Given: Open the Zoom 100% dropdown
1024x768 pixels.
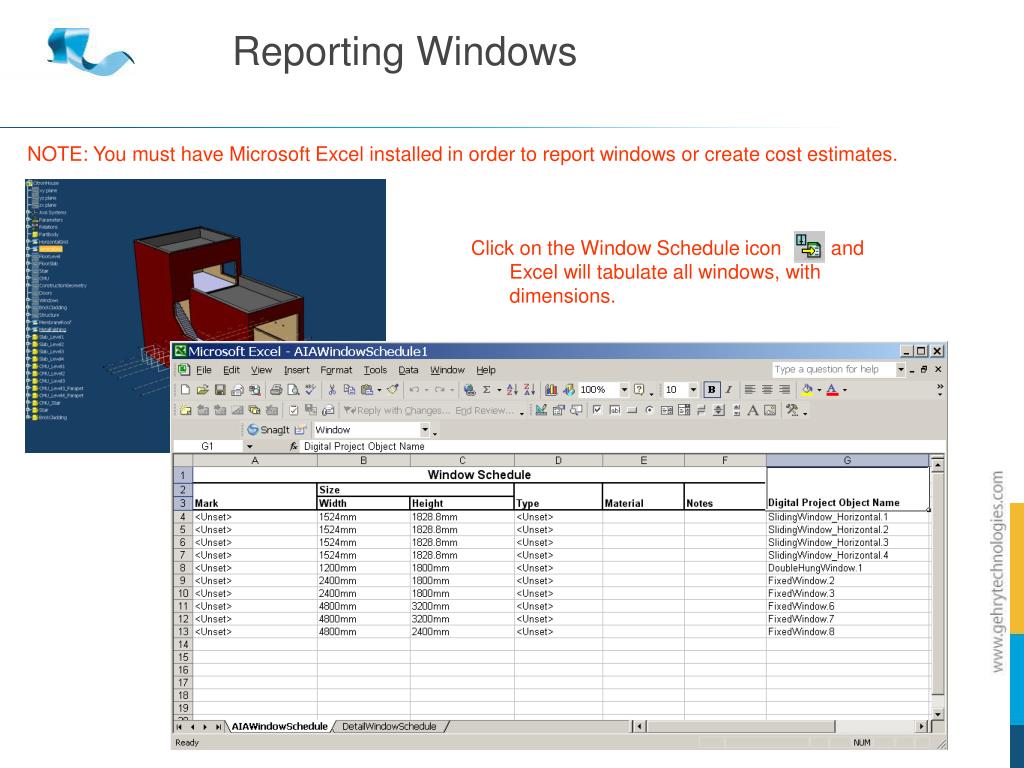Looking at the screenshot, I should tap(624, 390).
